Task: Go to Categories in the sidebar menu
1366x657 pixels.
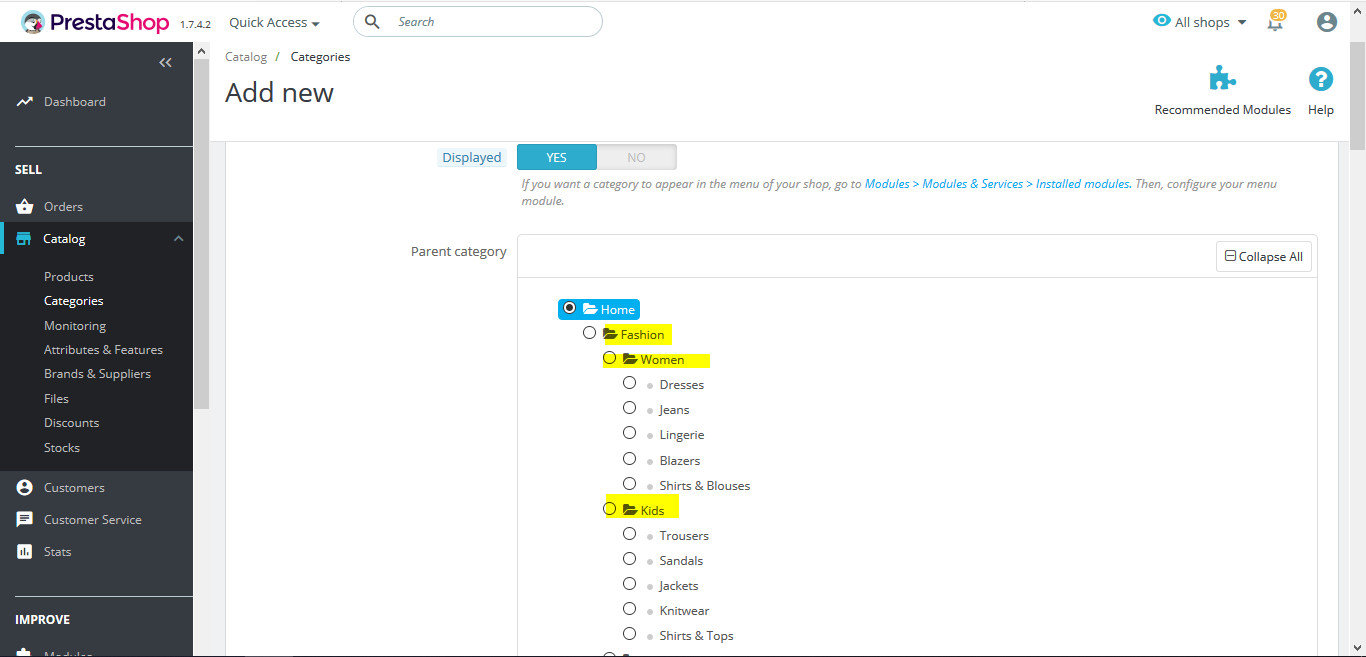Action: tap(73, 300)
